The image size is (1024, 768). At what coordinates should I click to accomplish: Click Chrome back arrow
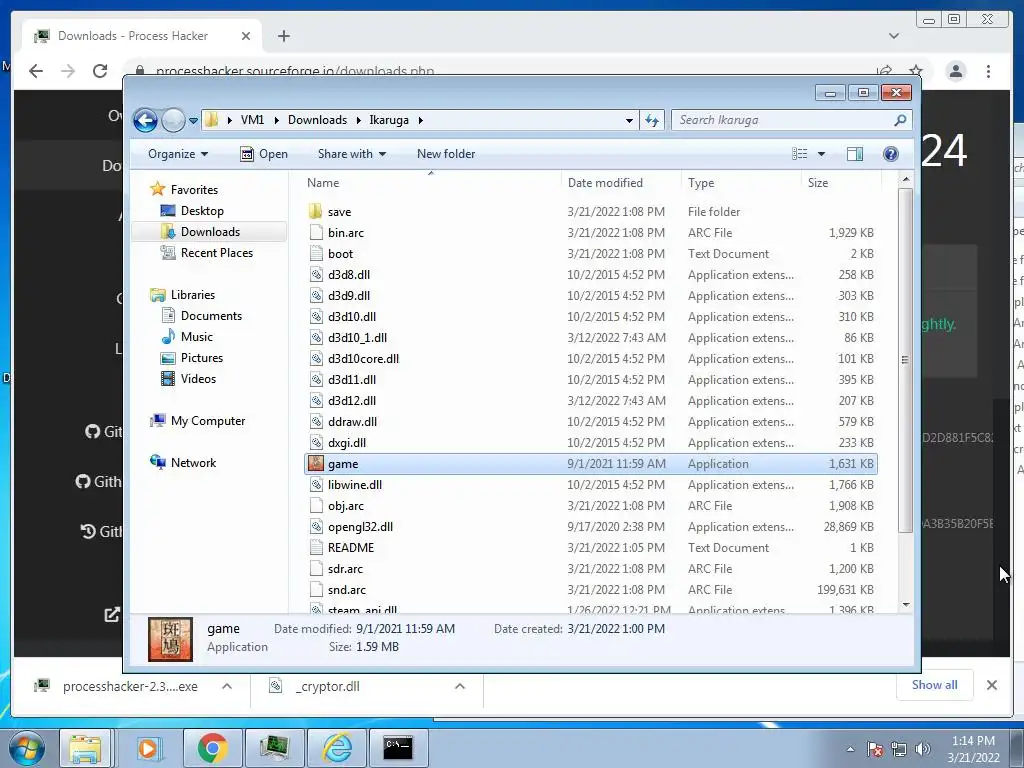36,71
